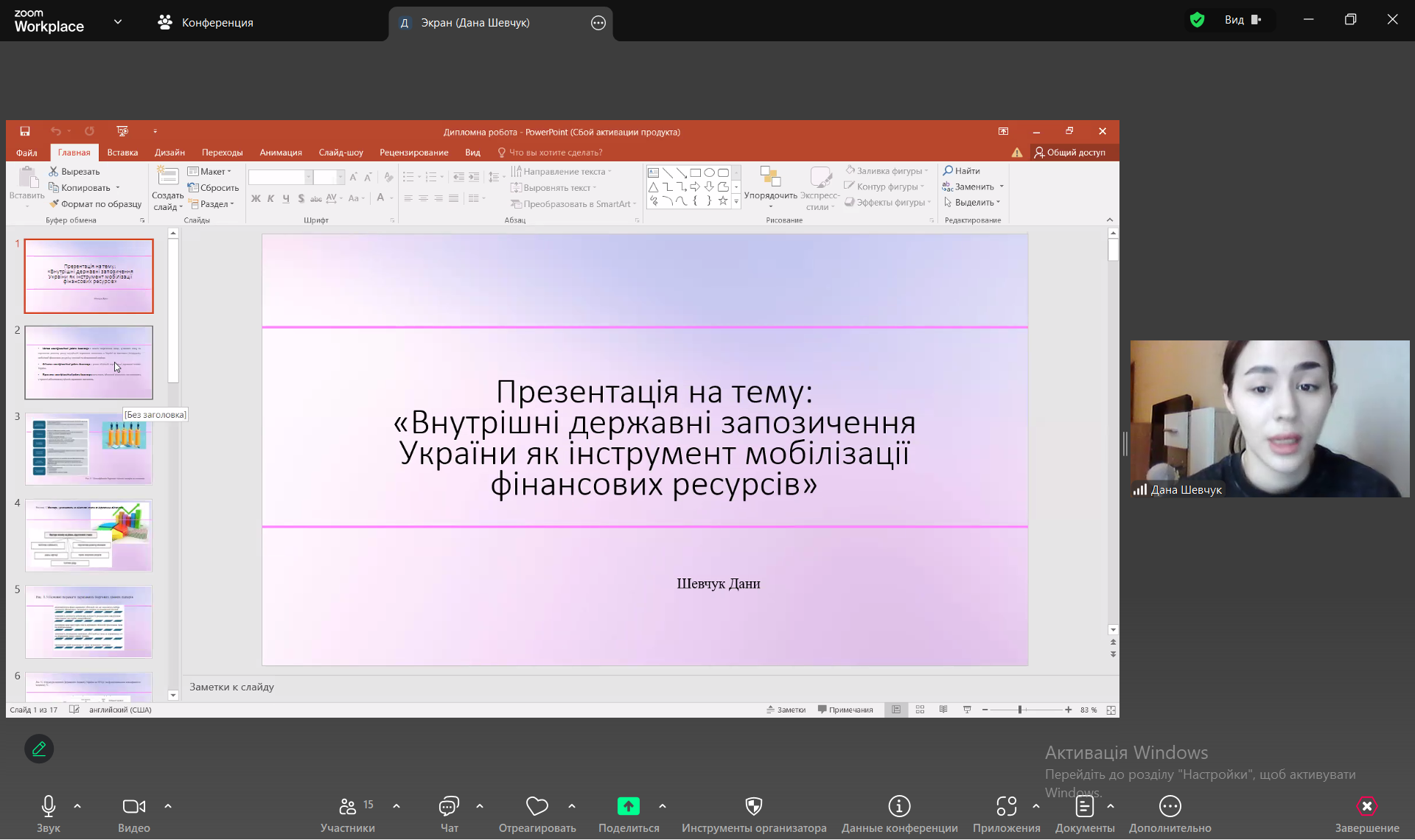Image resolution: width=1415 pixels, height=840 pixels.
Task: Expand audio options arrow next to microphone
Action: (x=77, y=806)
